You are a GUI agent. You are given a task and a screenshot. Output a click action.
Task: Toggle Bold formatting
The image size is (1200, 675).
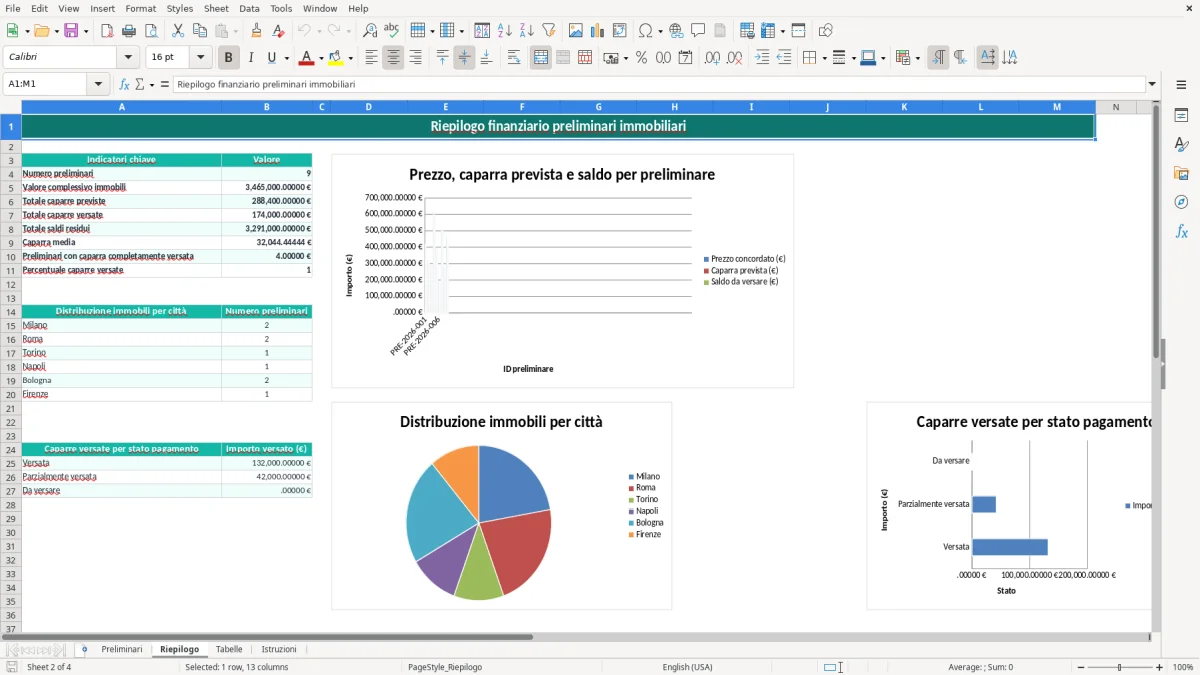point(229,58)
